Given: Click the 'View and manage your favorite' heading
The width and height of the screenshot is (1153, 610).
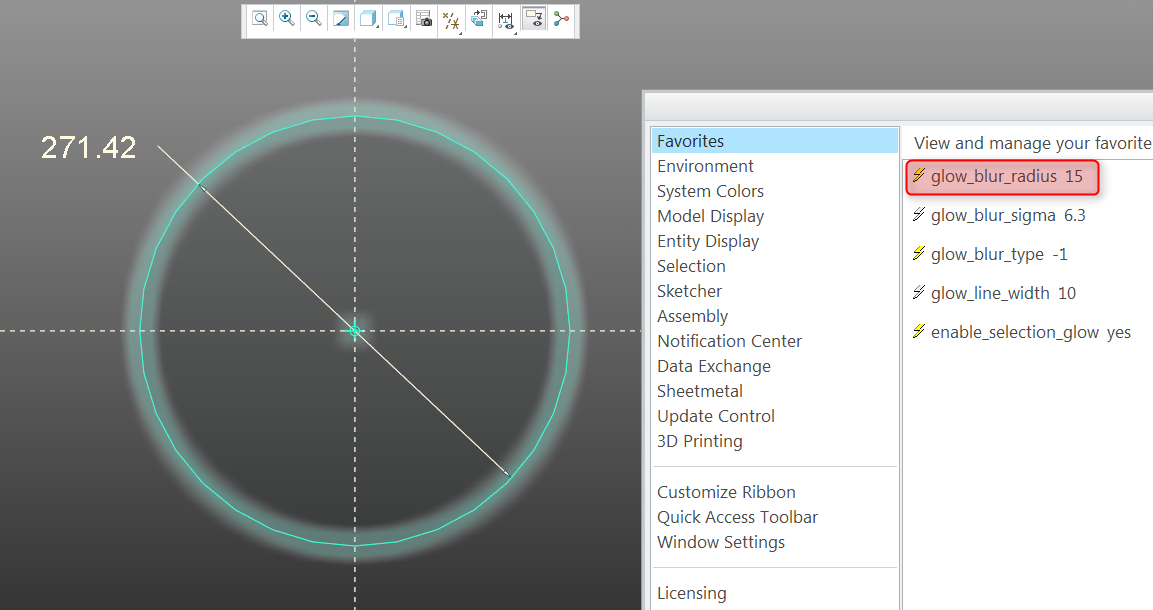Looking at the screenshot, I should click(1032, 143).
